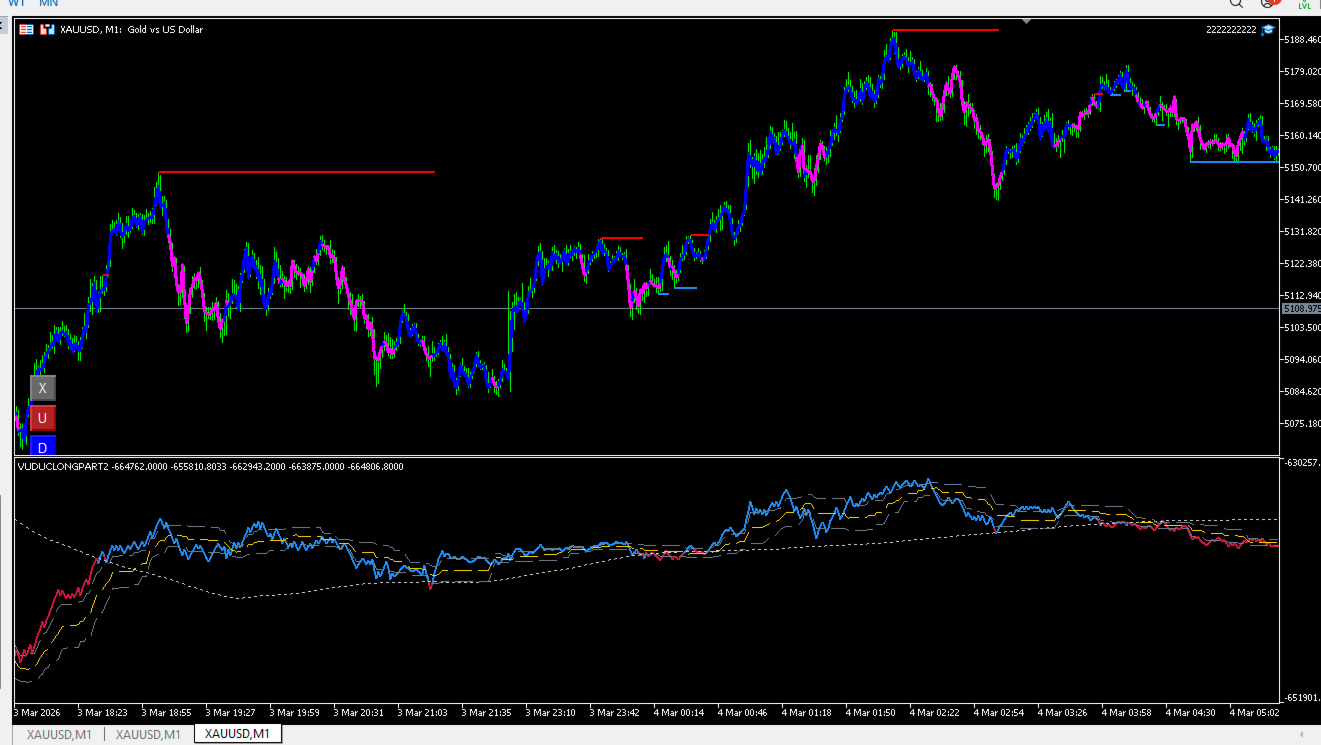Click the 5160.14 price scale label
Image resolution: width=1321 pixels, height=745 pixels.
point(1303,136)
